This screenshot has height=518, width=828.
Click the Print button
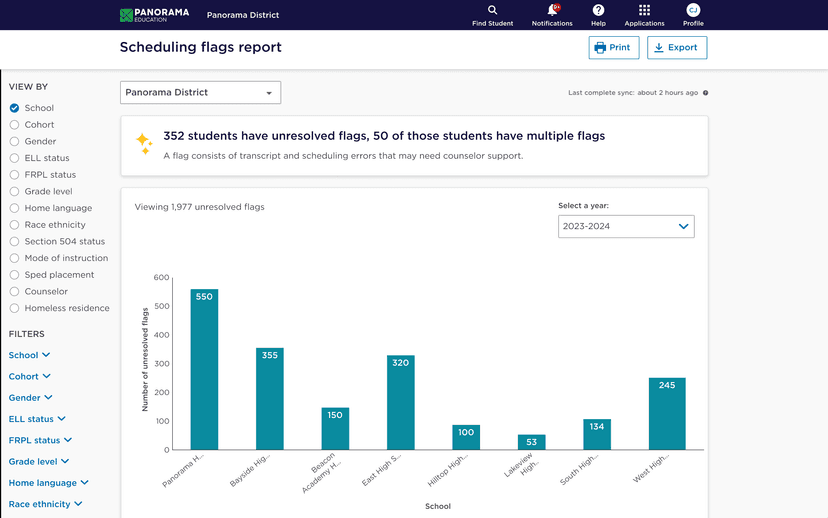pos(613,48)
